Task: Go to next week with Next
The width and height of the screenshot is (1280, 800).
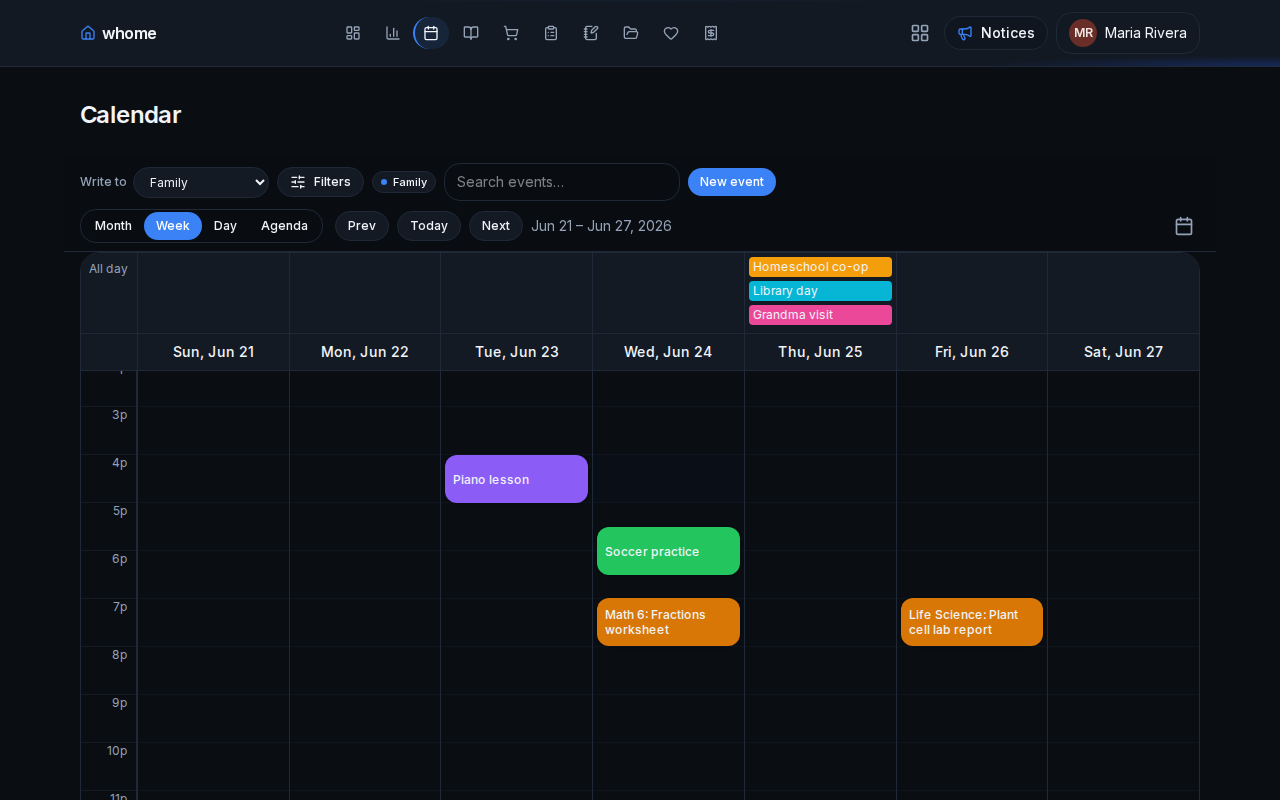Action: 496,226
